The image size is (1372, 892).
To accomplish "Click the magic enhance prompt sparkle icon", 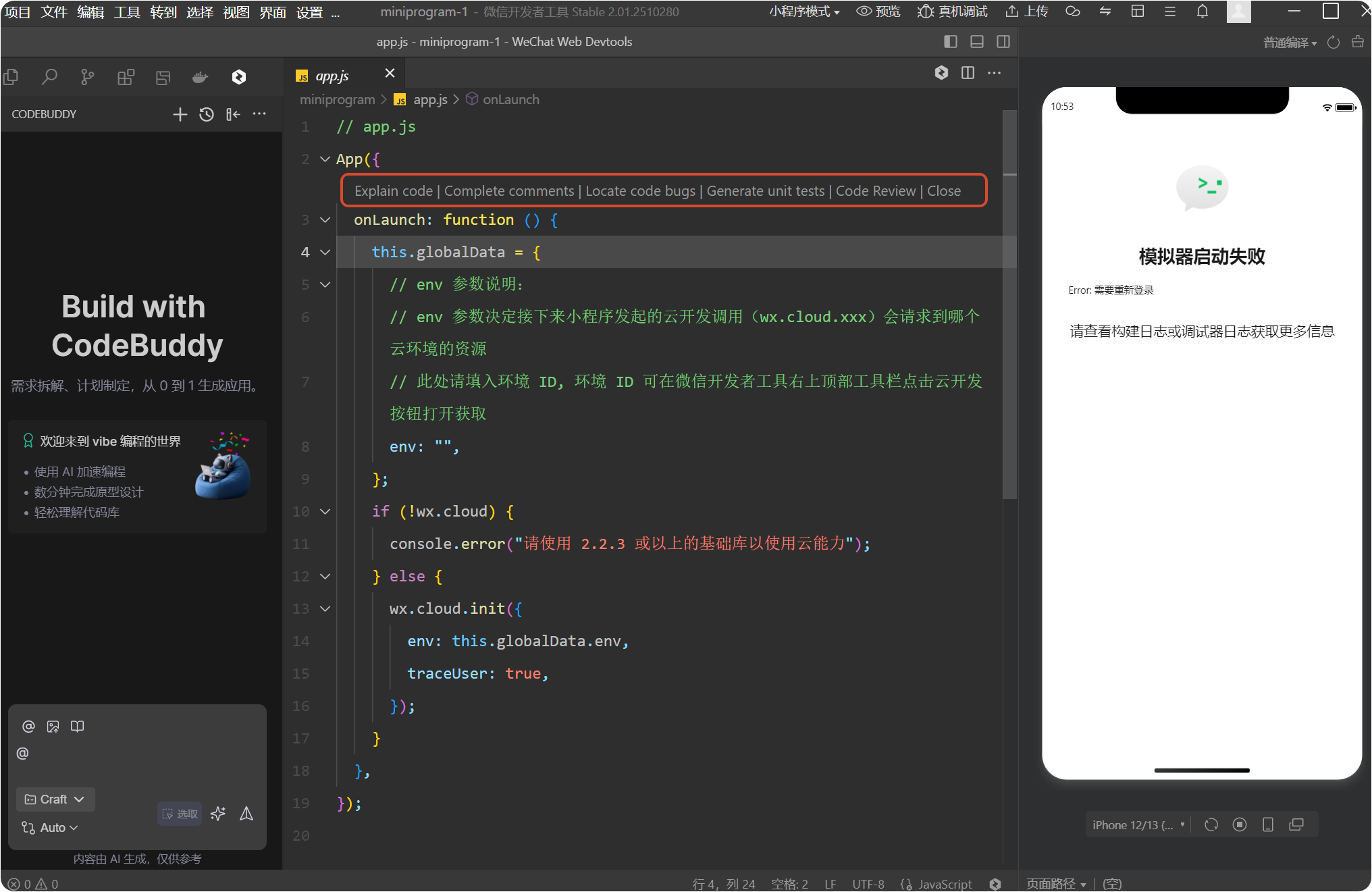I will click(x=218, y=814).
